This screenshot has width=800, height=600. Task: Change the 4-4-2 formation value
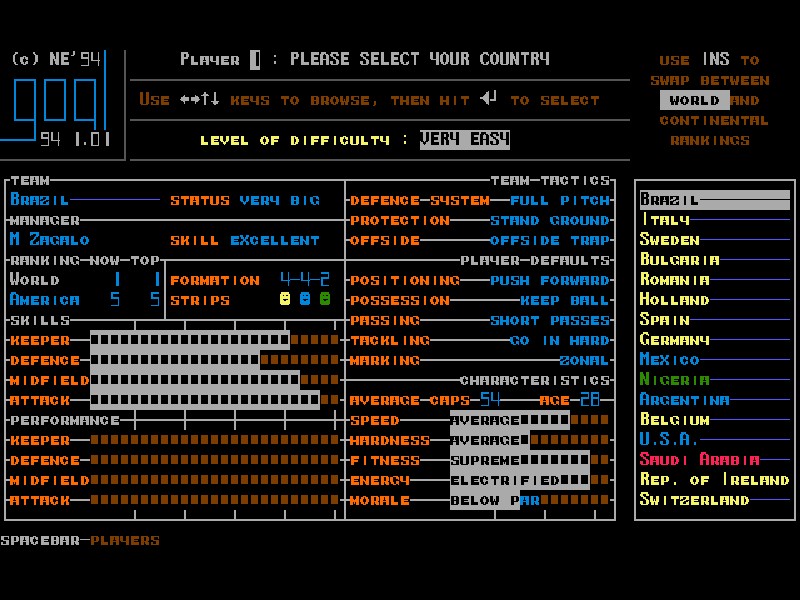point(305,280)
